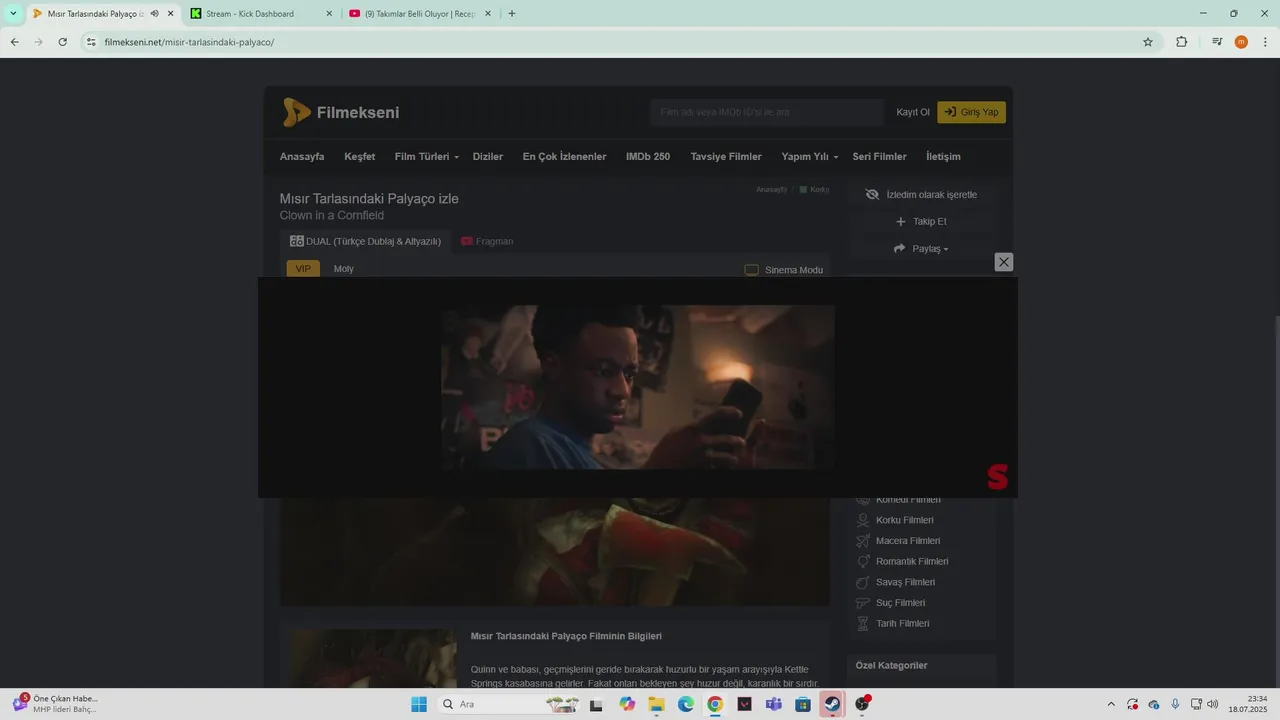Screen dimensions: 1280x720
Task: Close the ad overlay with the X button
Action: tap(1004, 262)
